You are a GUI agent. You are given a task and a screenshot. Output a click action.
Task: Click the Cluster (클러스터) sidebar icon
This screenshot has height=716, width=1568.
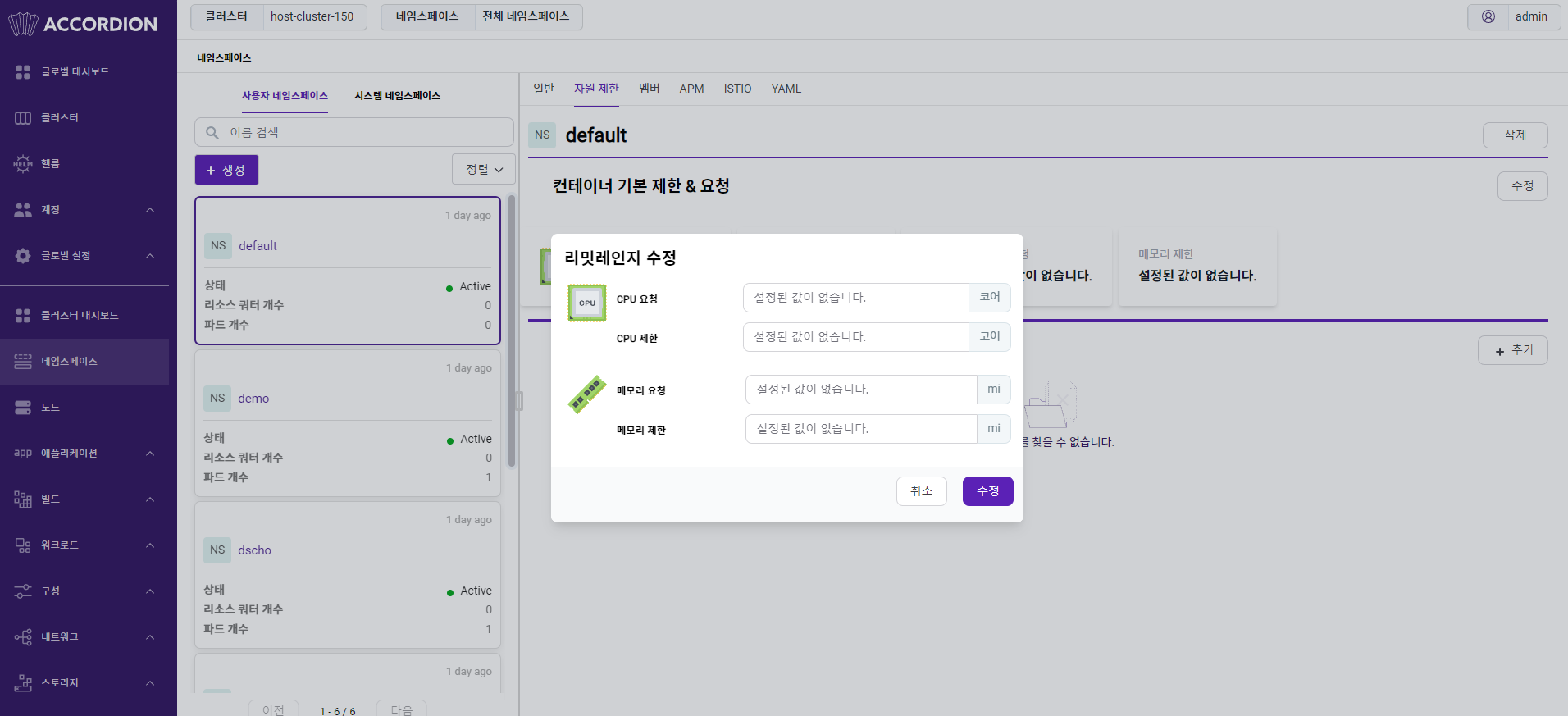(23, 118)
